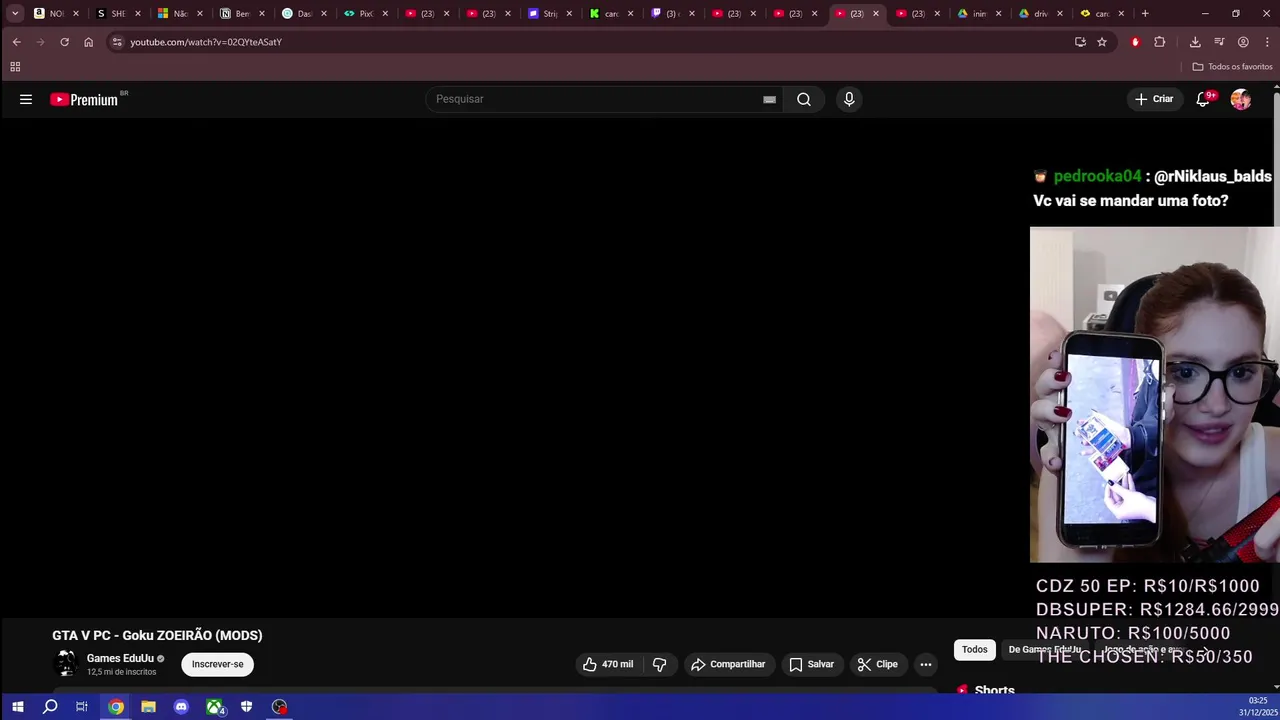Reload the YouTube page
Viewport: 1280px width, 720px height.
point(64,42)
